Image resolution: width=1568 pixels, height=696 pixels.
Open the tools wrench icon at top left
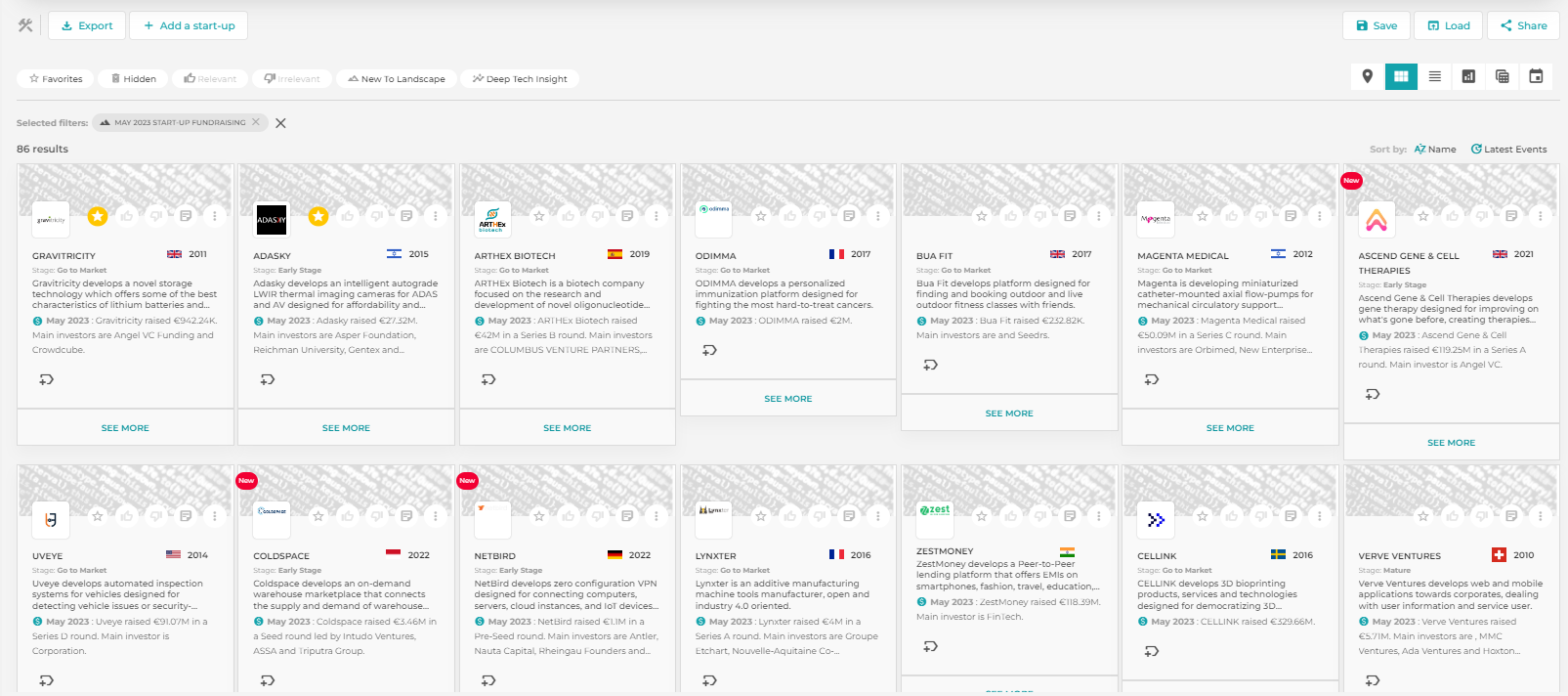pos(25,25)
